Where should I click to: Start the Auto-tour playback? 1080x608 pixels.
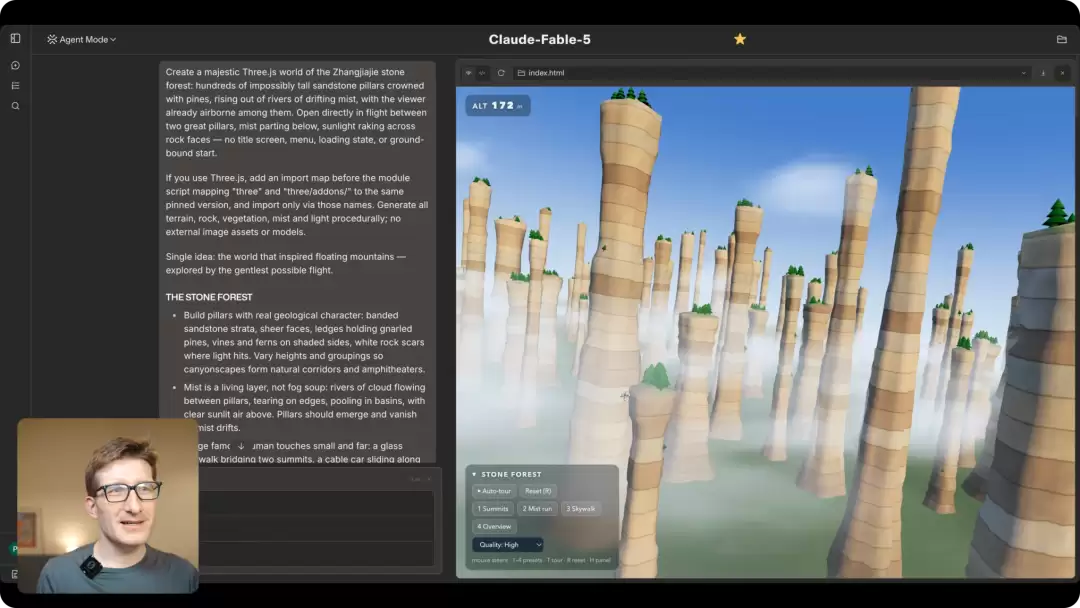[494, 491]
